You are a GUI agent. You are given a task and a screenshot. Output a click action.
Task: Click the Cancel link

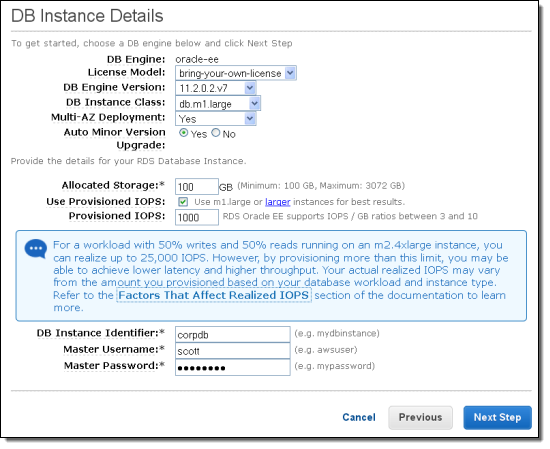coord(359,417)
